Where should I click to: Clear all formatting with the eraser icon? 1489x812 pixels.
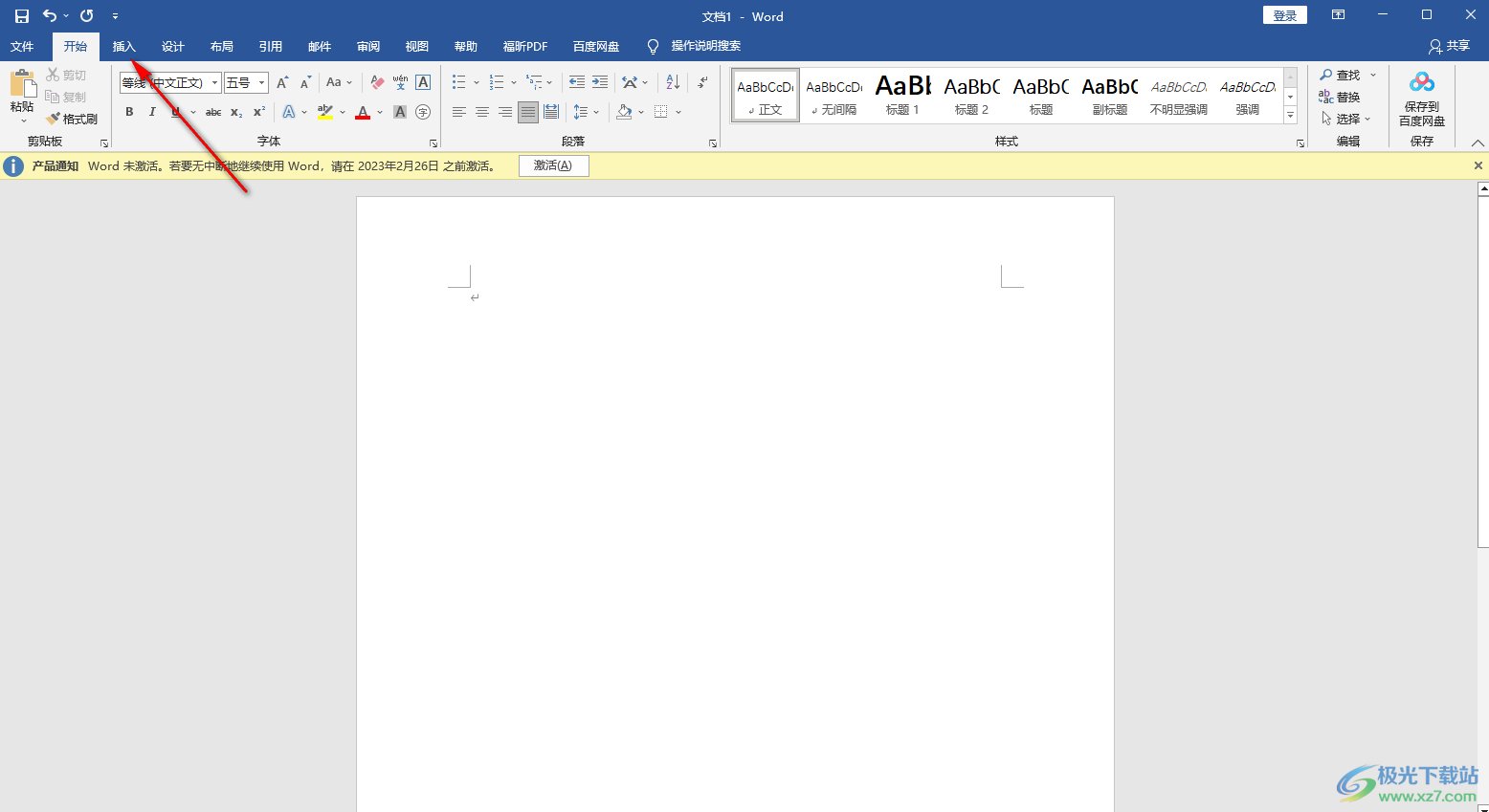click(x=377, y=82)
